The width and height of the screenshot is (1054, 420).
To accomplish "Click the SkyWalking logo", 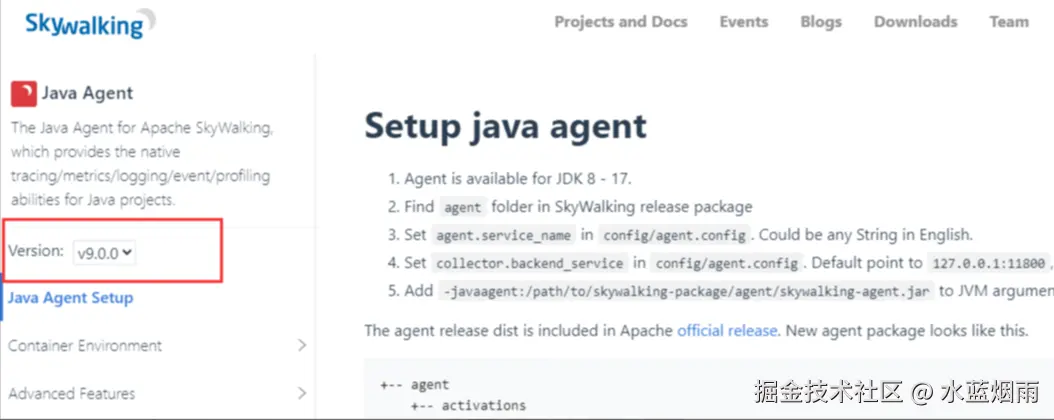I will click(90, 24).
